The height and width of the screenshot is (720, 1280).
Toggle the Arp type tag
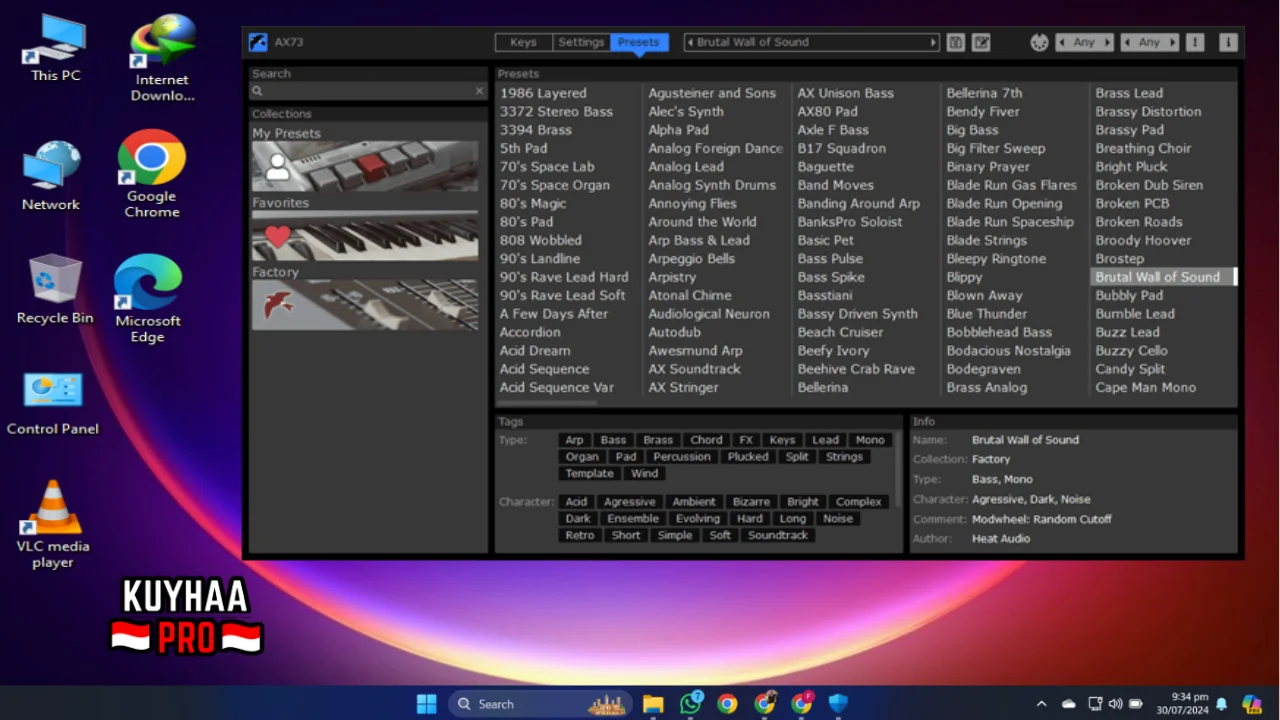(574, 440)
